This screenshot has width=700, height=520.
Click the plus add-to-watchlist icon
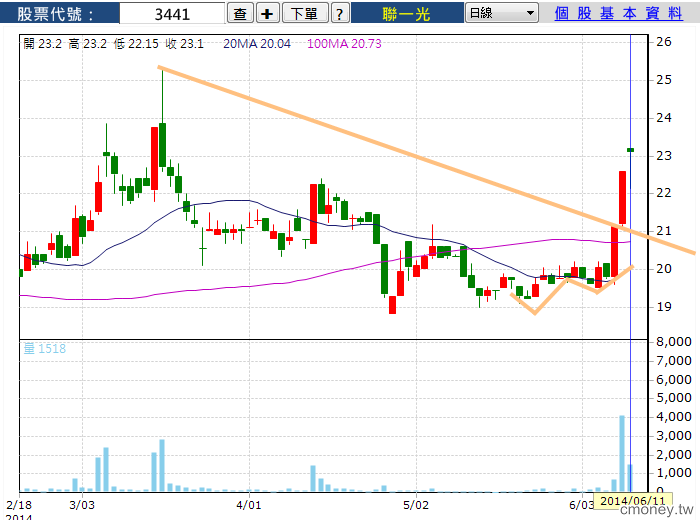267,13
